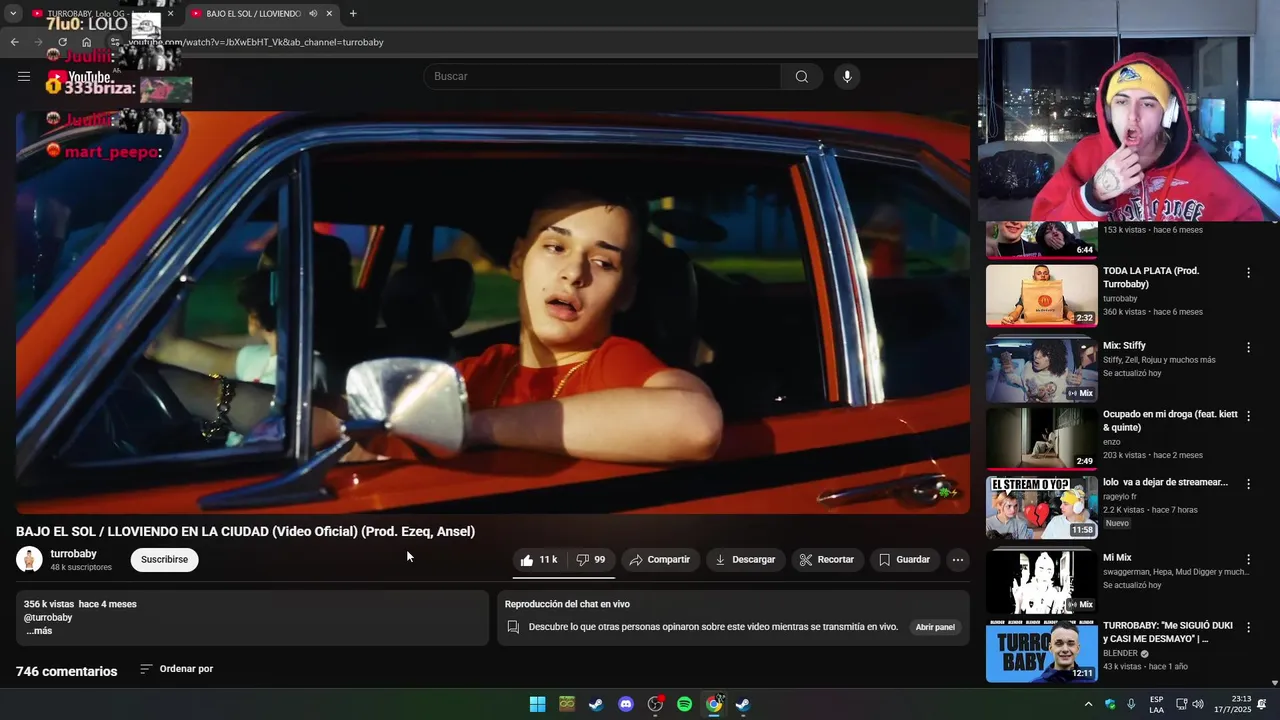The width and height of the screenshot is (1280, 720).
Task: Open the turrobaby channel name link
Action: [74, 554]
